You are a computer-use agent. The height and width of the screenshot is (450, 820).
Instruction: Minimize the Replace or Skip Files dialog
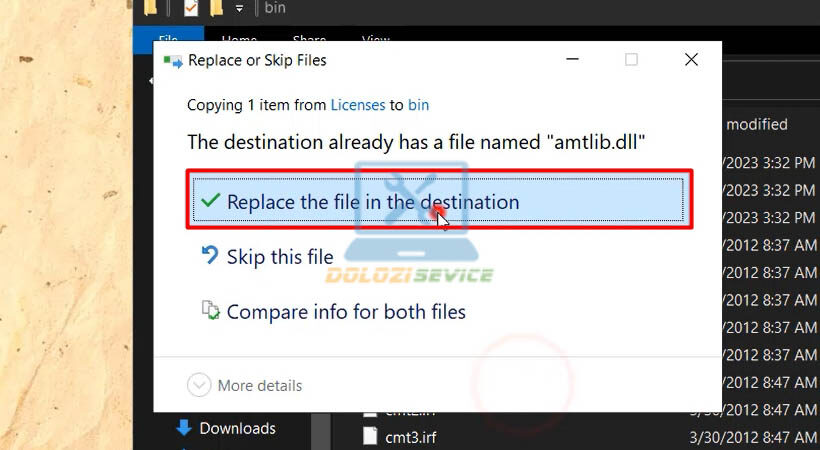(x=573, y=59)
